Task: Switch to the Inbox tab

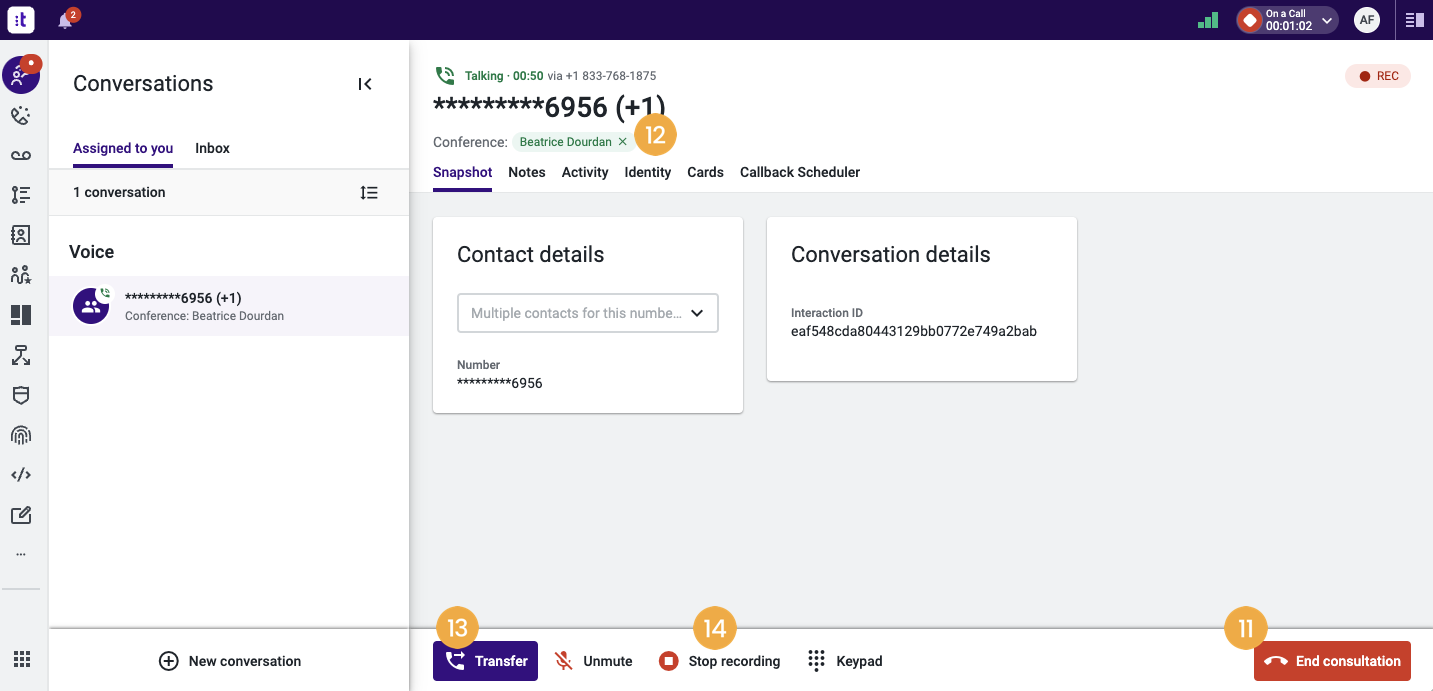Action: 212,148
